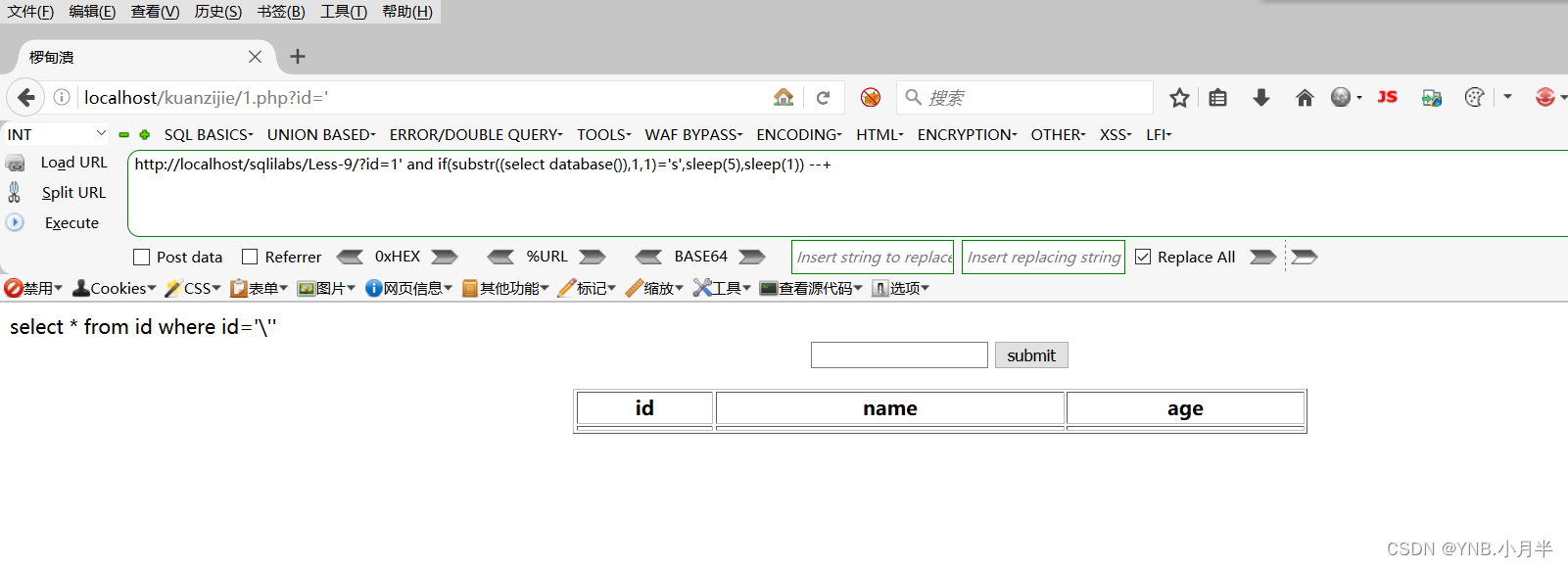Viewport: 1568px width, 567px height.
Task: Focus the browser 搜索 search box
Action: pyautogui.click(x=1024, y=97)
